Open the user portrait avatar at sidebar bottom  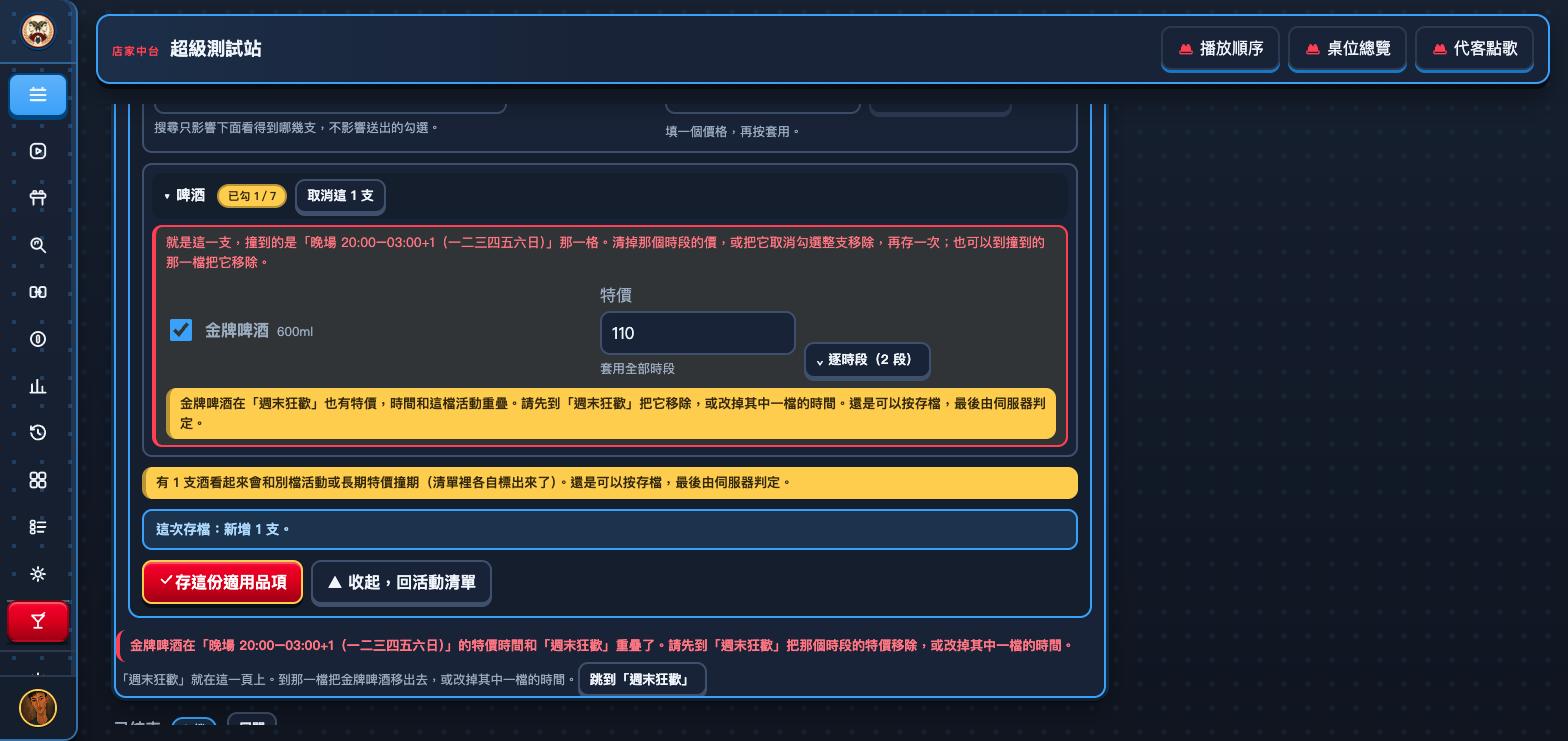(38, 708)
